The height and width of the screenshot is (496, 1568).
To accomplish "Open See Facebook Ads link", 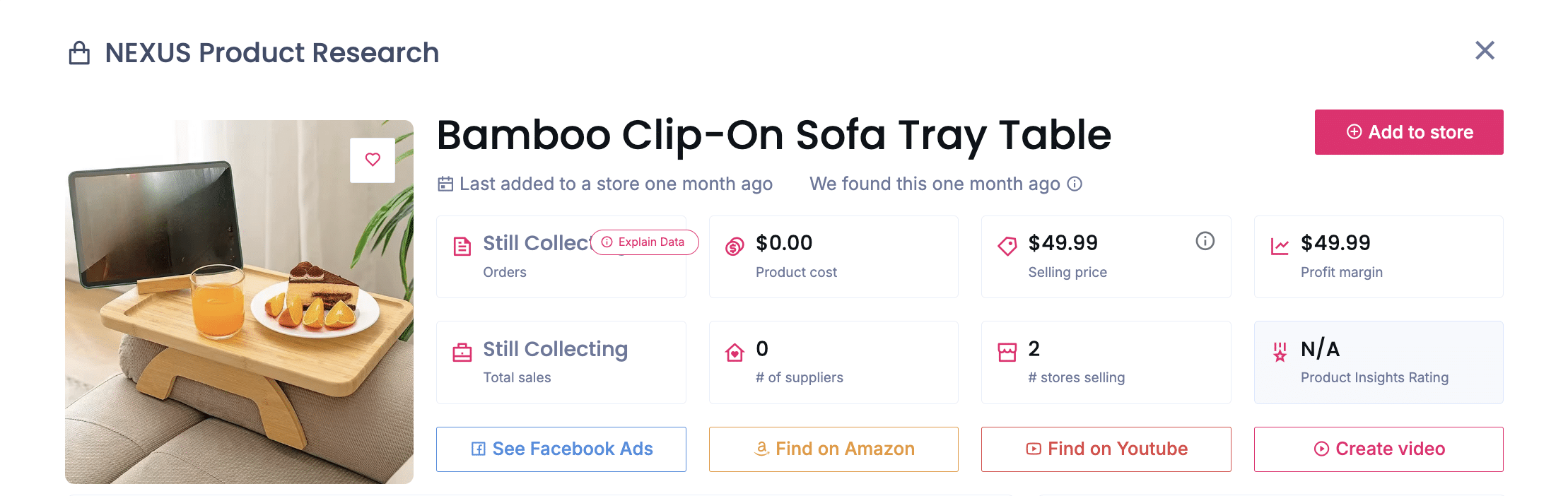I will point(561,449).
